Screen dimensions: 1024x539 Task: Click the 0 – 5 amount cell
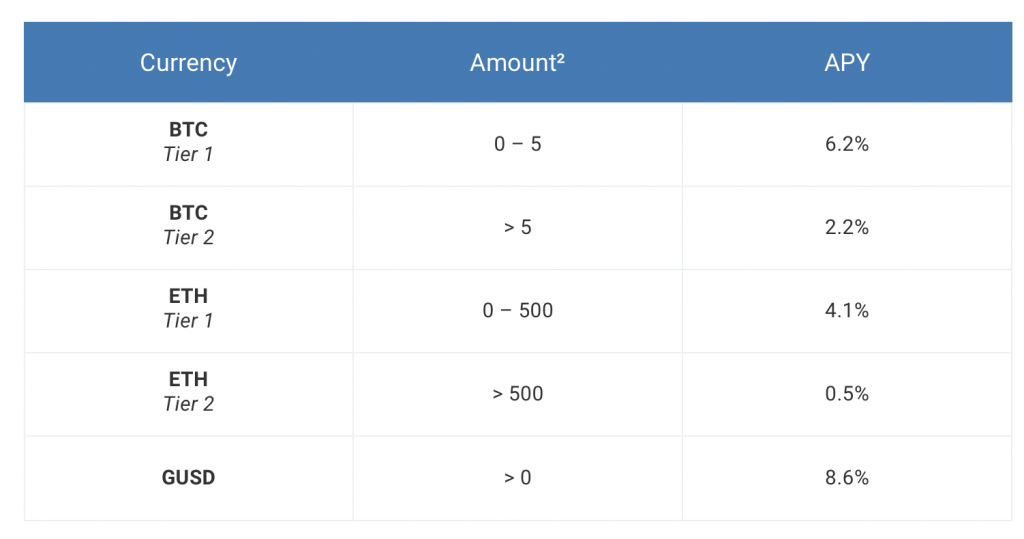517,144
